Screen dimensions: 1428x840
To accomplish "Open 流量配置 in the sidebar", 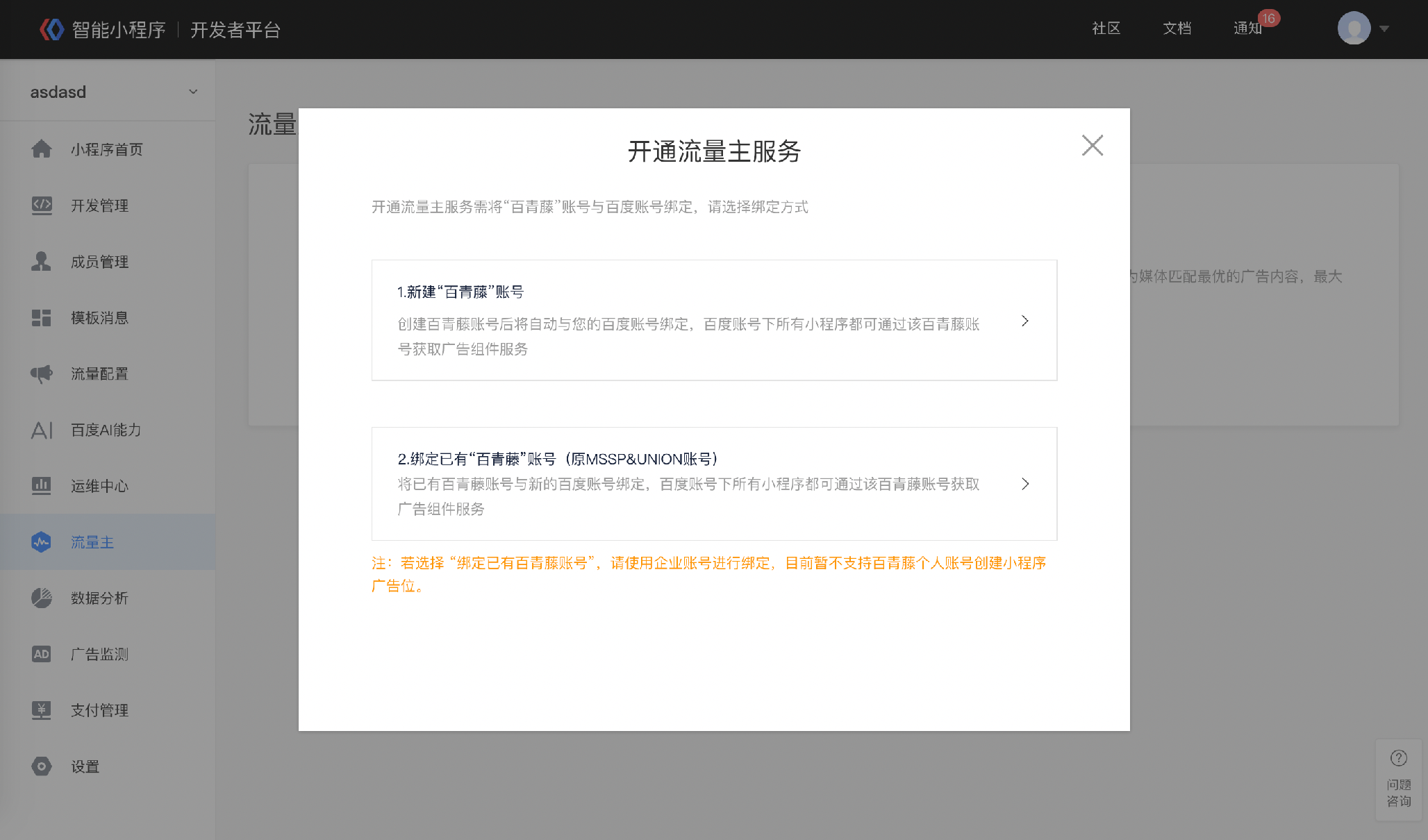I will (108, 374).
